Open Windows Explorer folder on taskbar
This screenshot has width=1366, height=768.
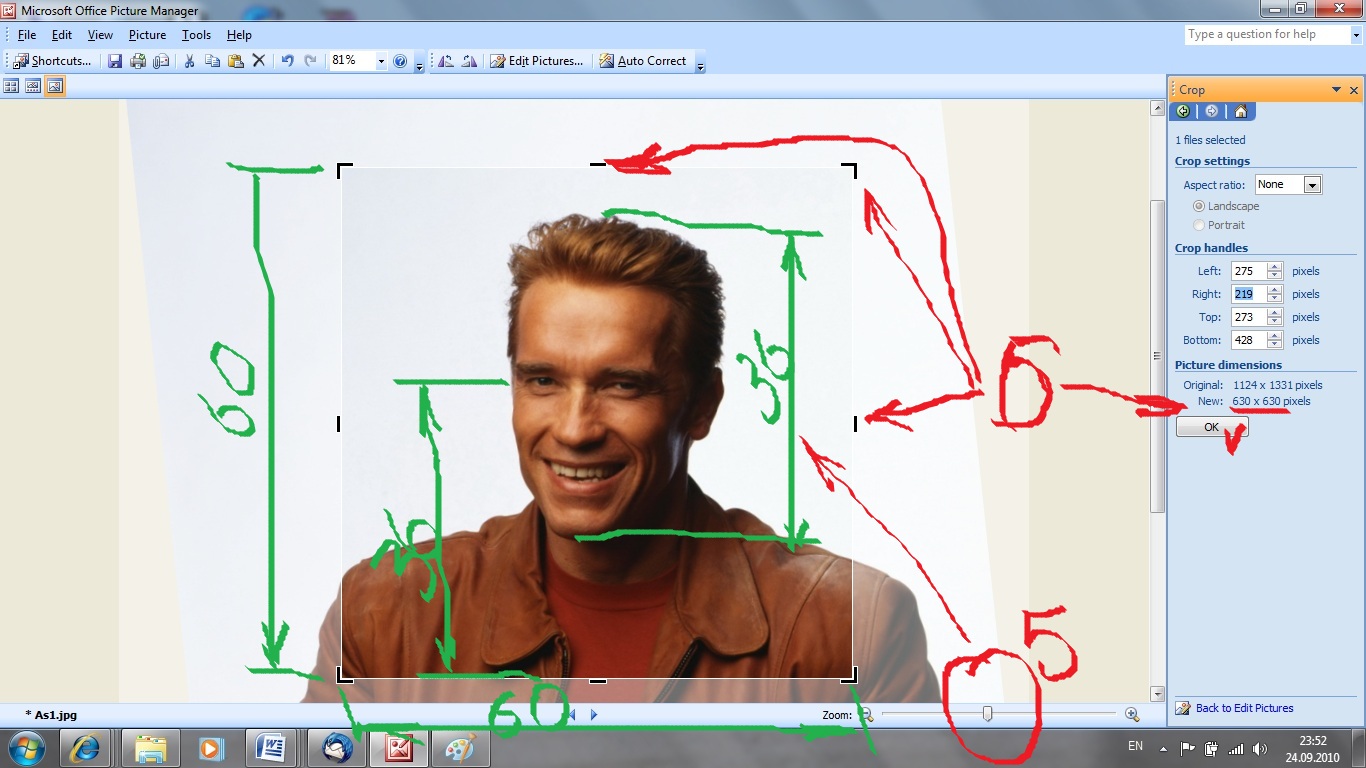pyautogui.click(x=151, y=748)
